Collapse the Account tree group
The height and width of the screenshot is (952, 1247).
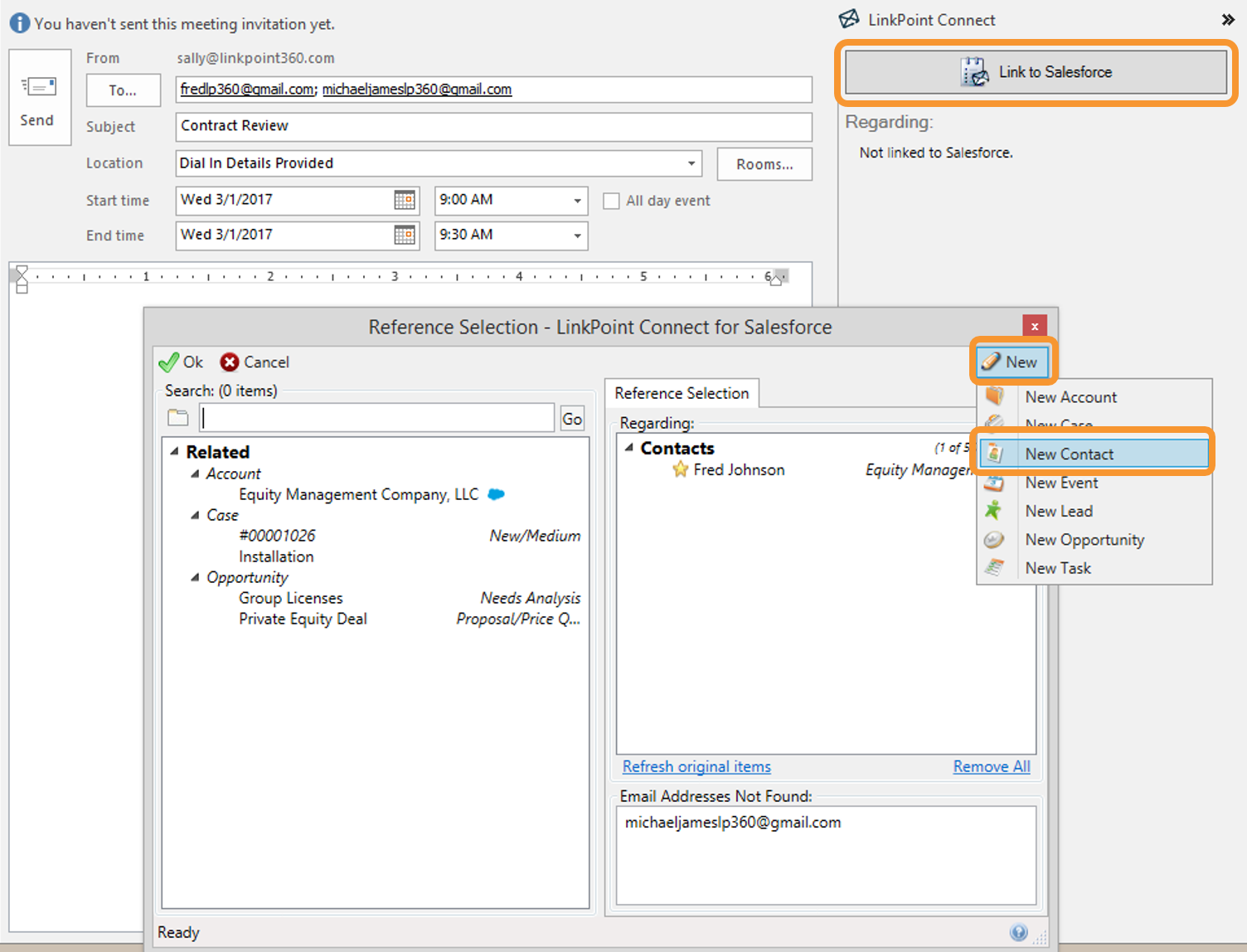pyautogui.click(x=195, y=474)
